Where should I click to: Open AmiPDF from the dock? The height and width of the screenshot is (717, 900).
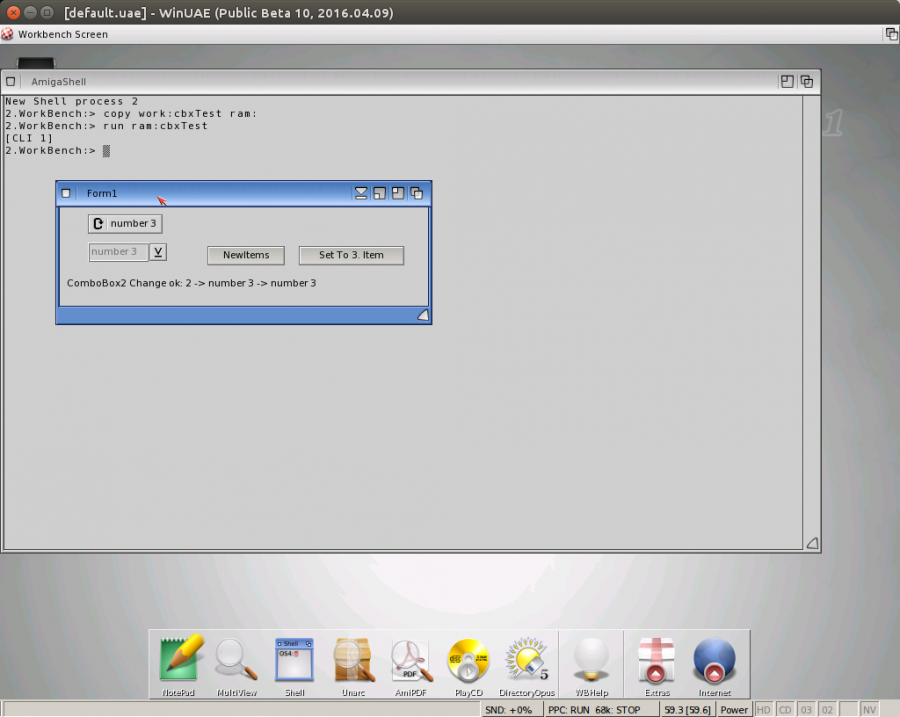tap(410, 660)
